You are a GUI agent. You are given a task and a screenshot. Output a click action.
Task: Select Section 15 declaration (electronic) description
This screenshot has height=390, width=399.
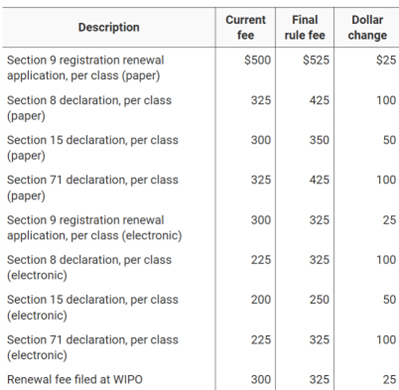click(x=93, y=307)
